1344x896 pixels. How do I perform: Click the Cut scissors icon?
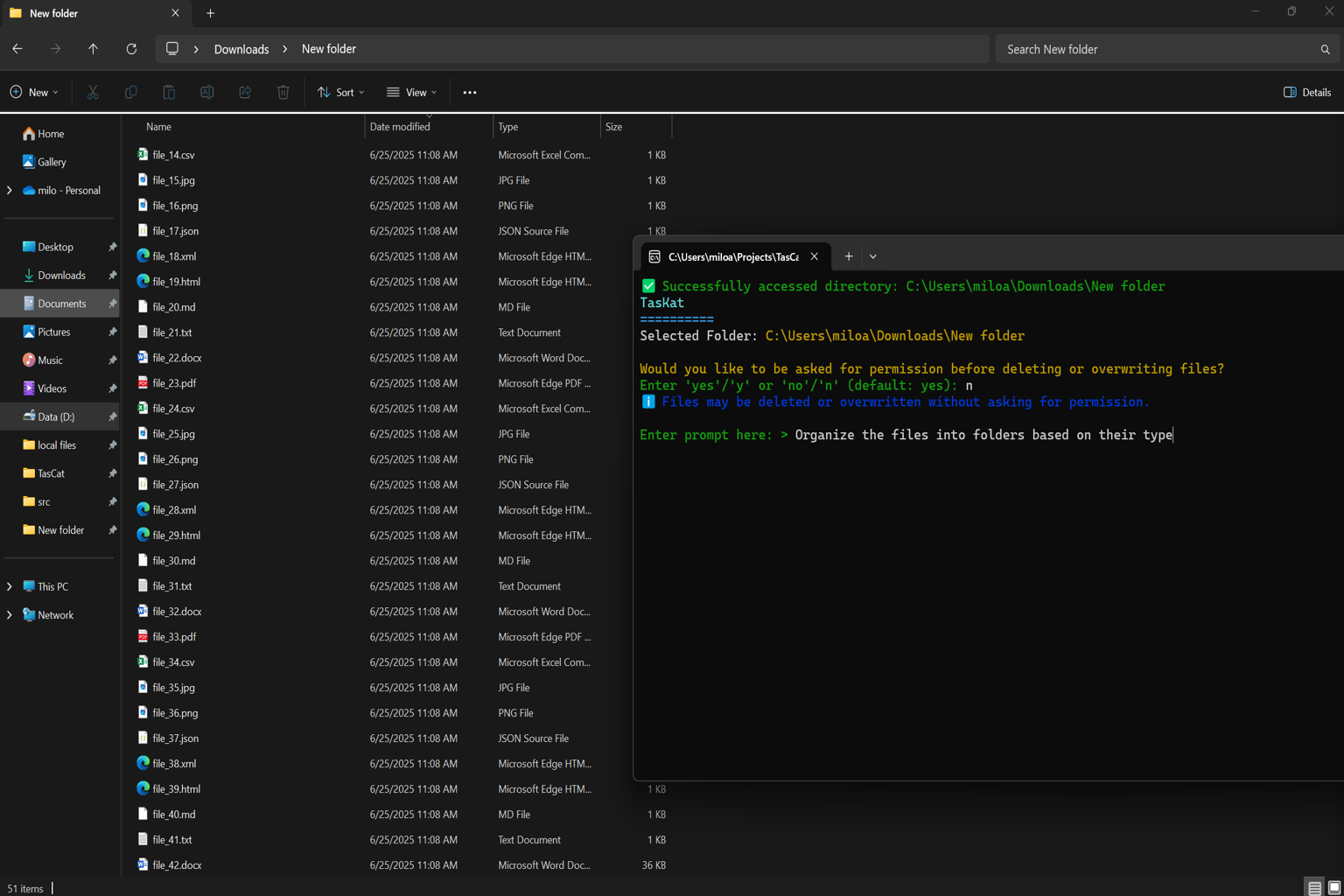pyautogui.click(x=93, y=92)
